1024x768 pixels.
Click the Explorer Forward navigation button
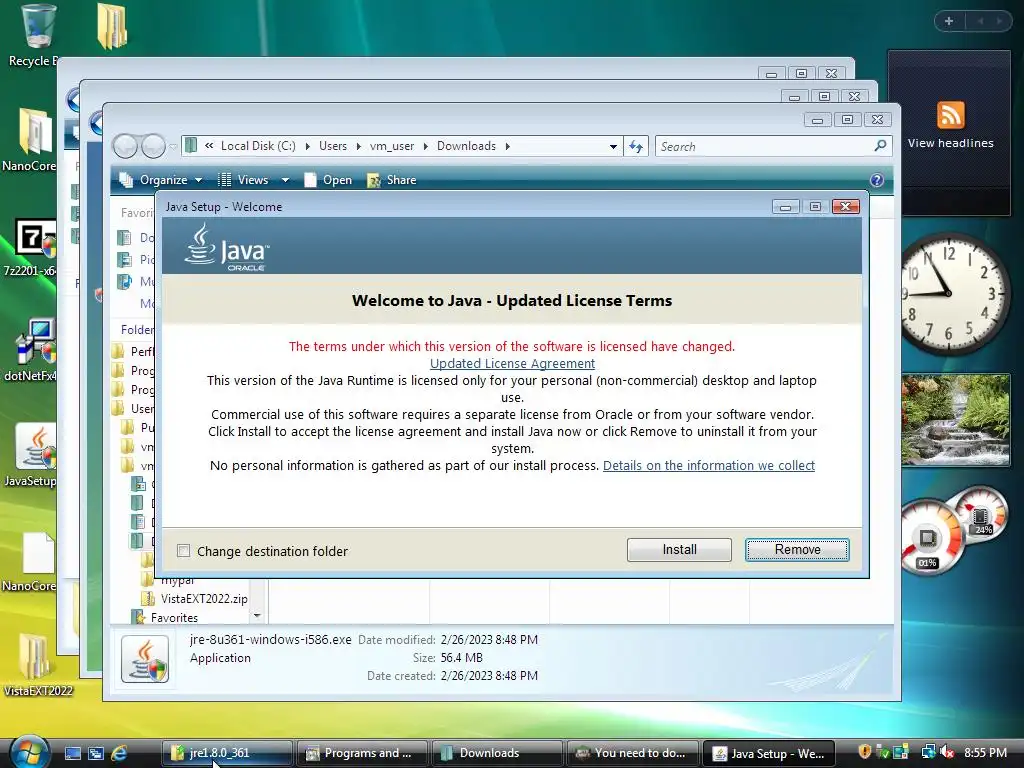tap(153, 146)
